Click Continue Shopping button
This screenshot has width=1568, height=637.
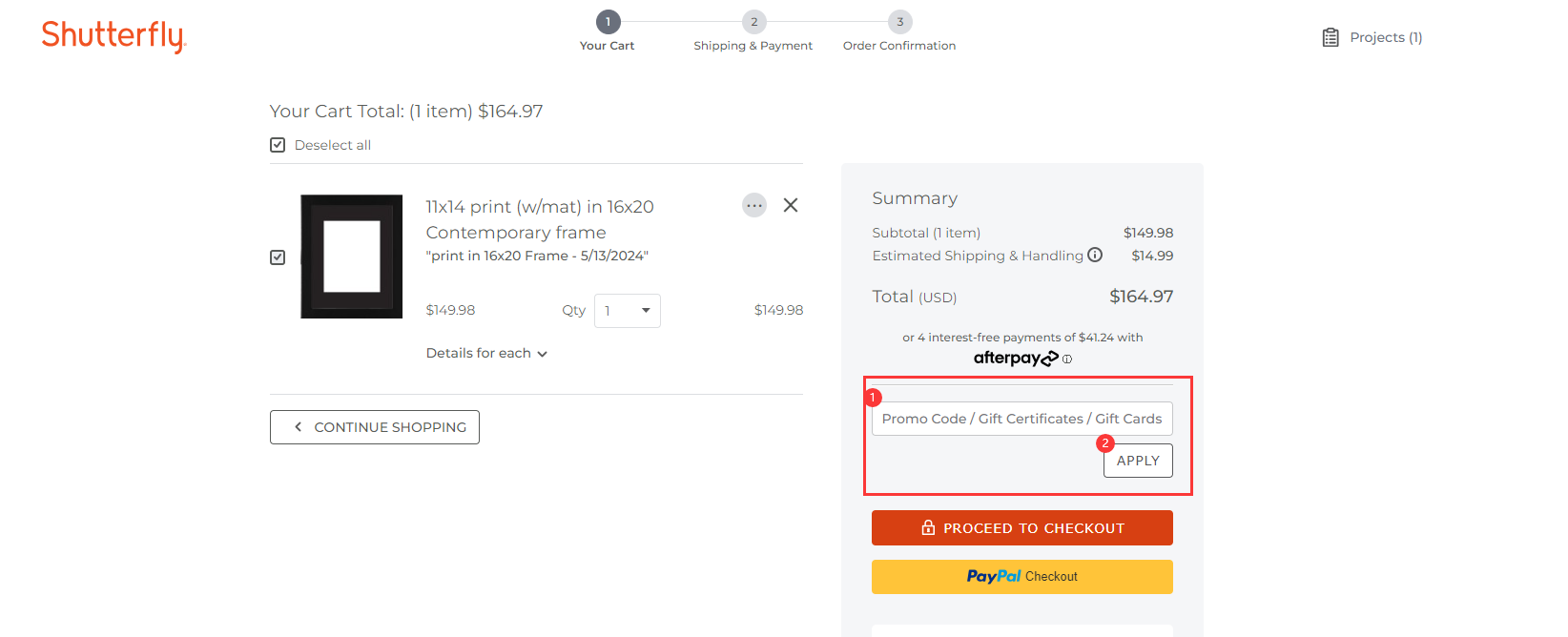pos(375,427)
